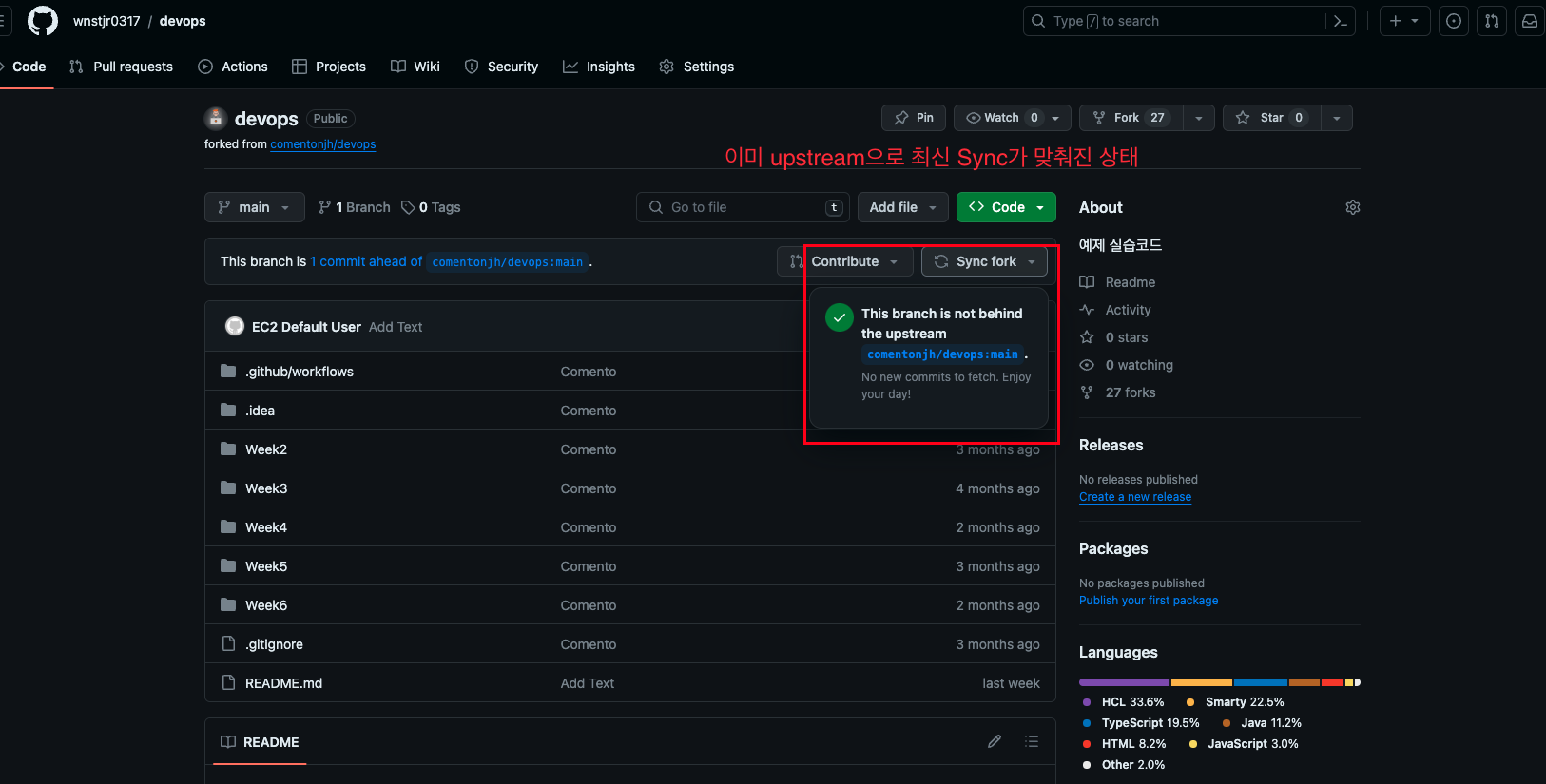The image size is (1546, 784).
Task: Open the Add Text commit message for README.md
Action: pyautogui.click(x=588, y=683)
